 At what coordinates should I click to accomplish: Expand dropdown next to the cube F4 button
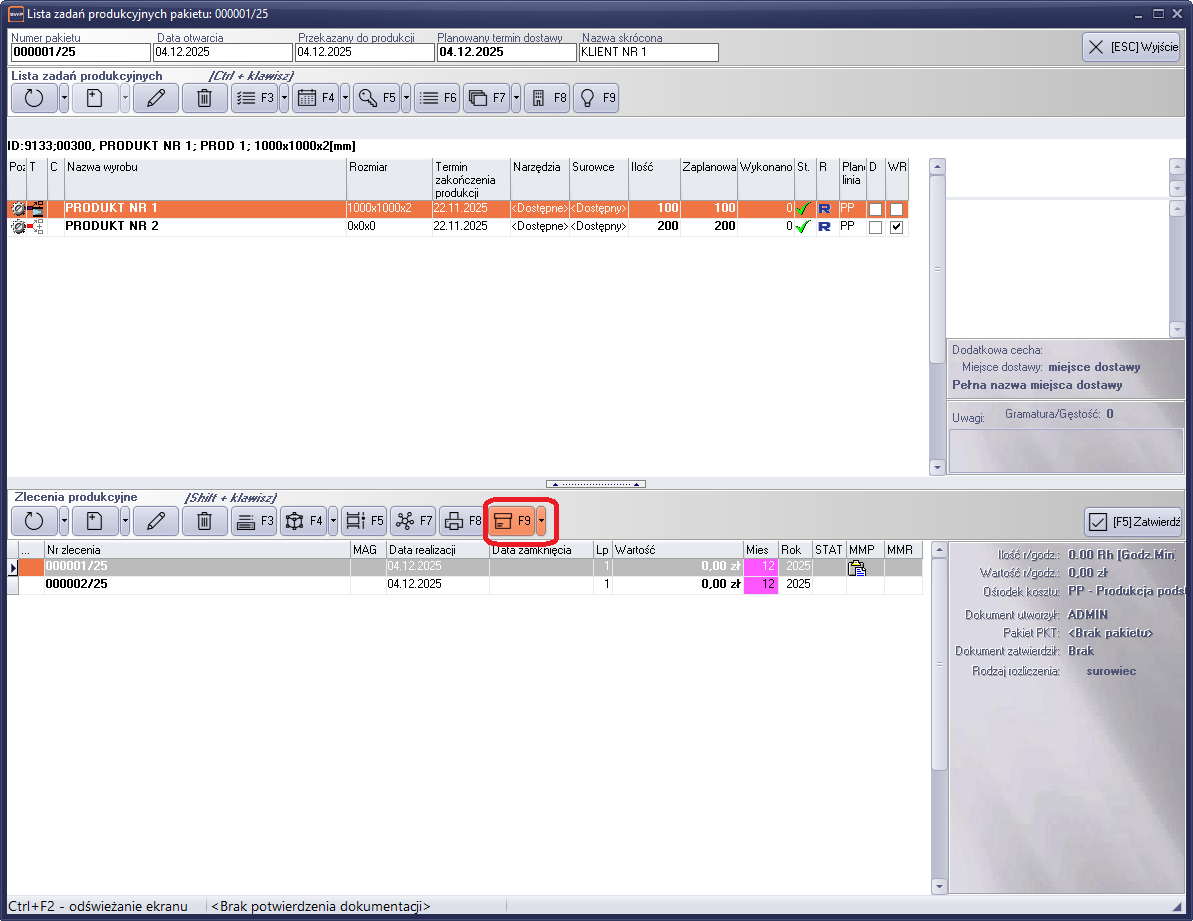tap(332, 521)
